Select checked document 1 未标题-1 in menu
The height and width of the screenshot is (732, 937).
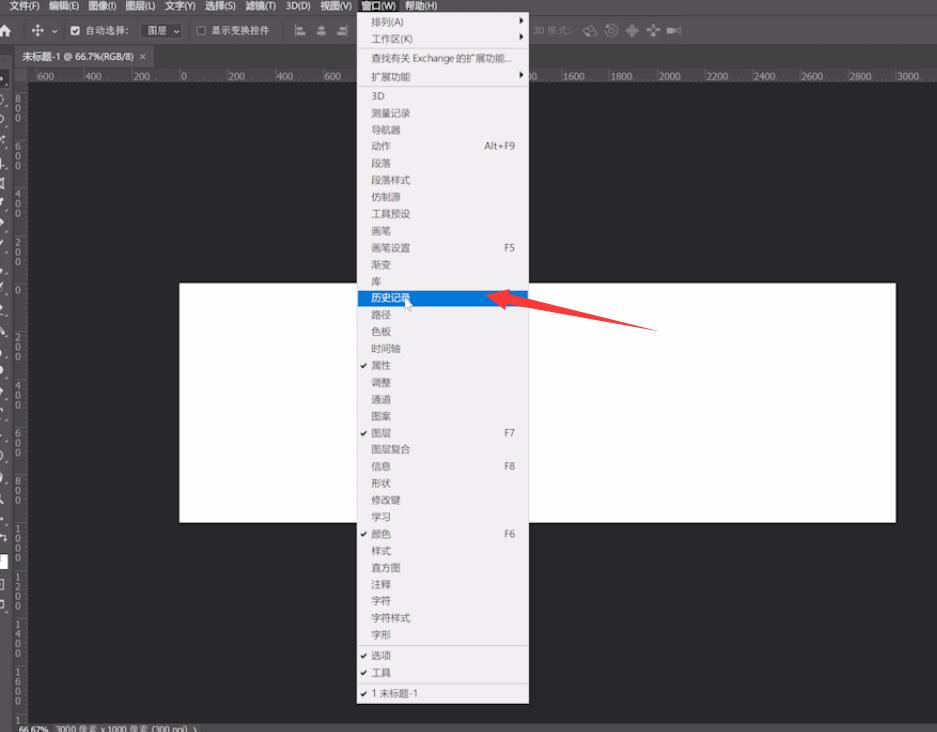tap(442, 693)
